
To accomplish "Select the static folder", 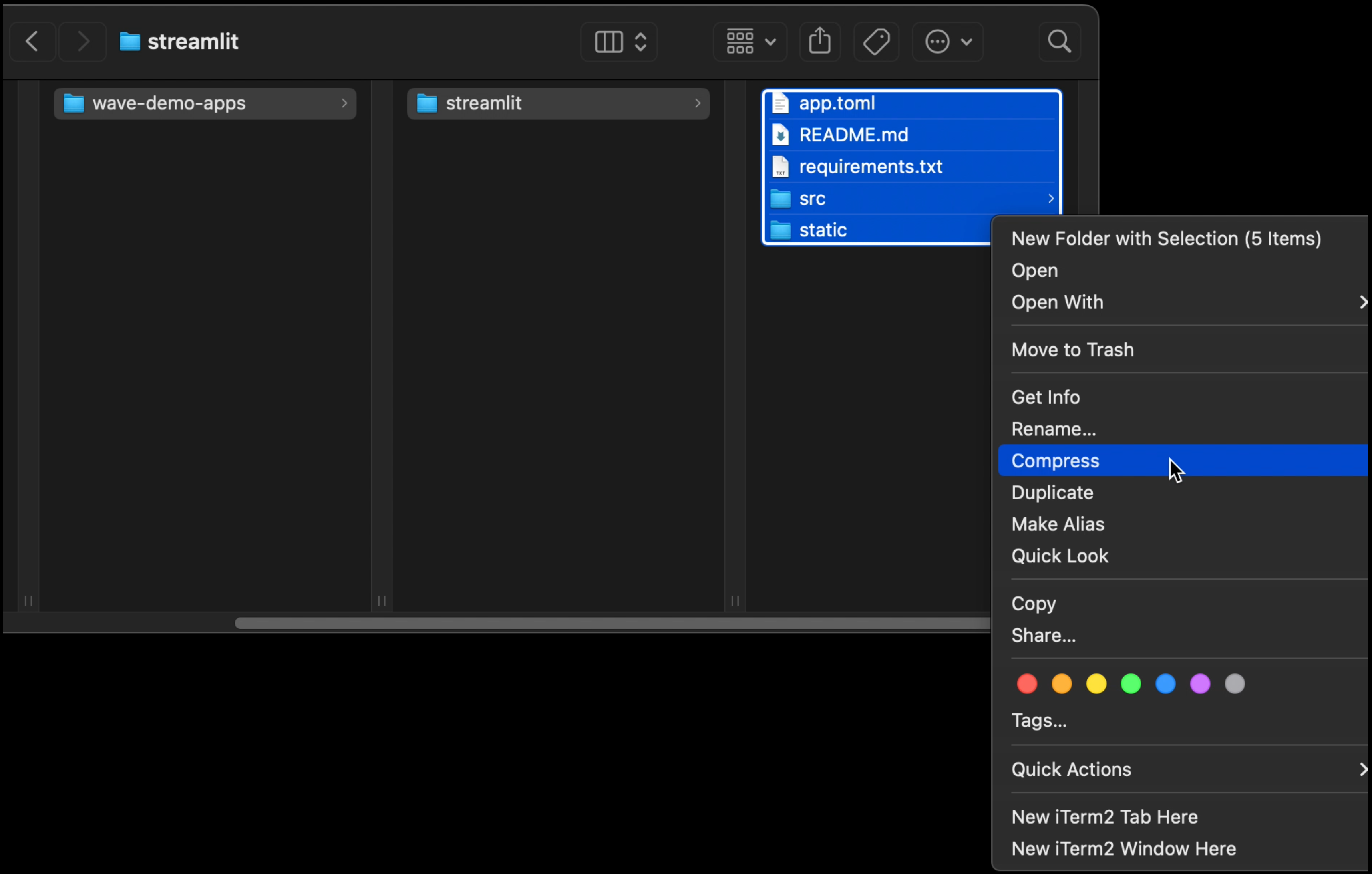I will (x=877, y=230).
